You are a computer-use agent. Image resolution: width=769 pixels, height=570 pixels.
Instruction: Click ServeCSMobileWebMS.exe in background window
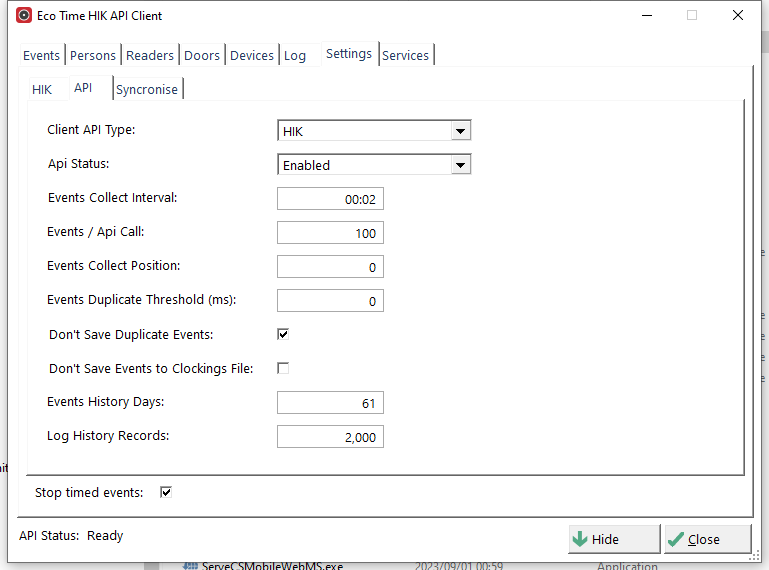tap(272, 566)
